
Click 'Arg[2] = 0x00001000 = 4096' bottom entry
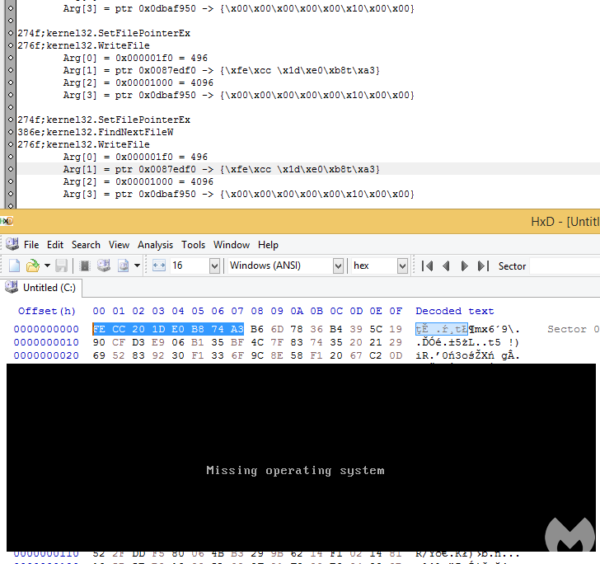pyautogui.click(x=138, y=181)
